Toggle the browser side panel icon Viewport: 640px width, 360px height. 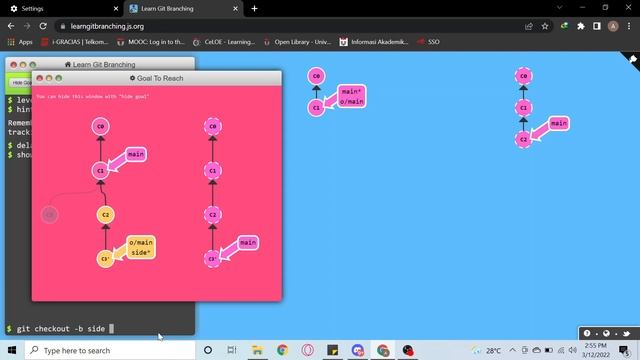[x=597, y=26]
